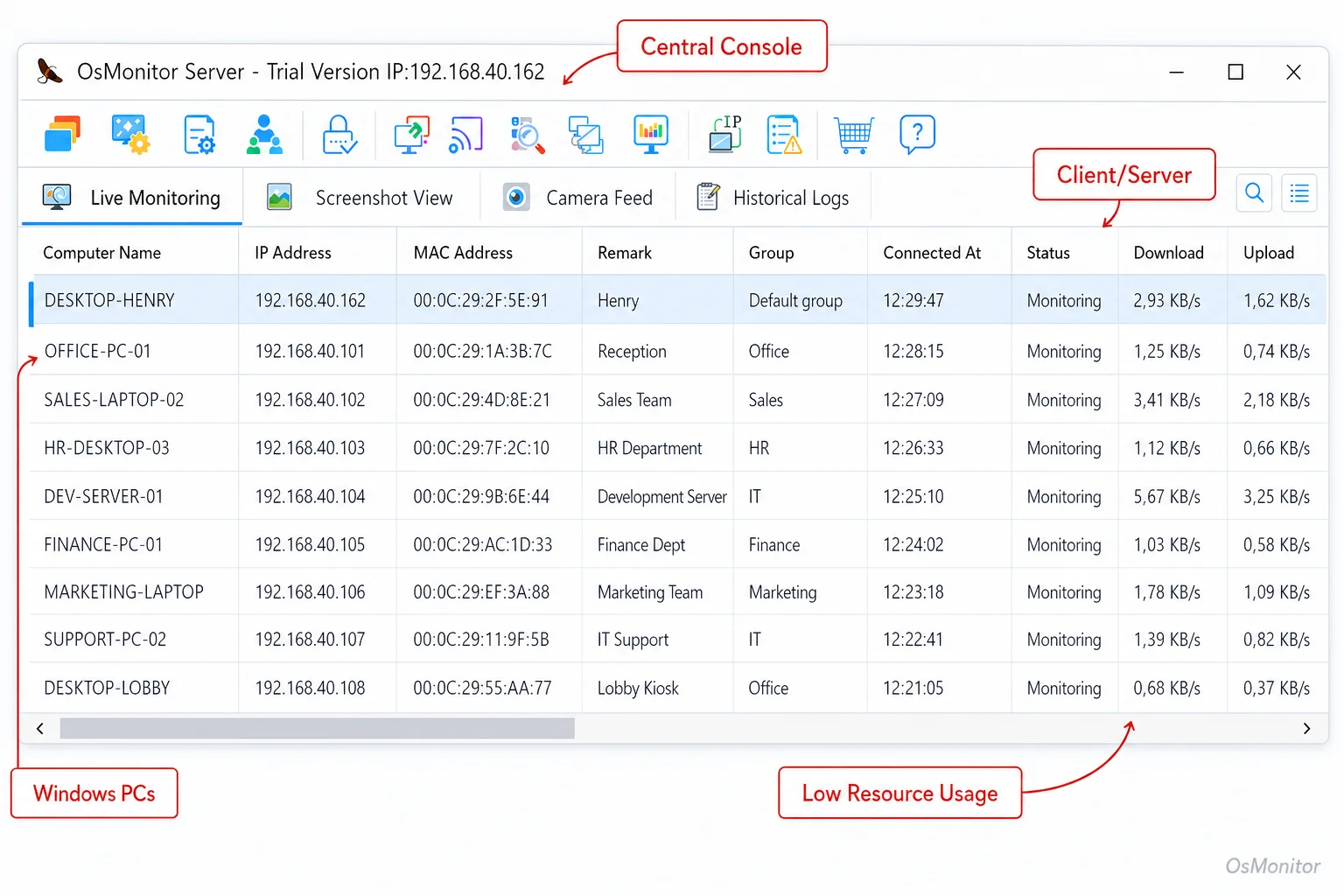Viewport: 1344px width, 896px height.
Task: Click the screen cast broadcast icon
Action: 465,135
